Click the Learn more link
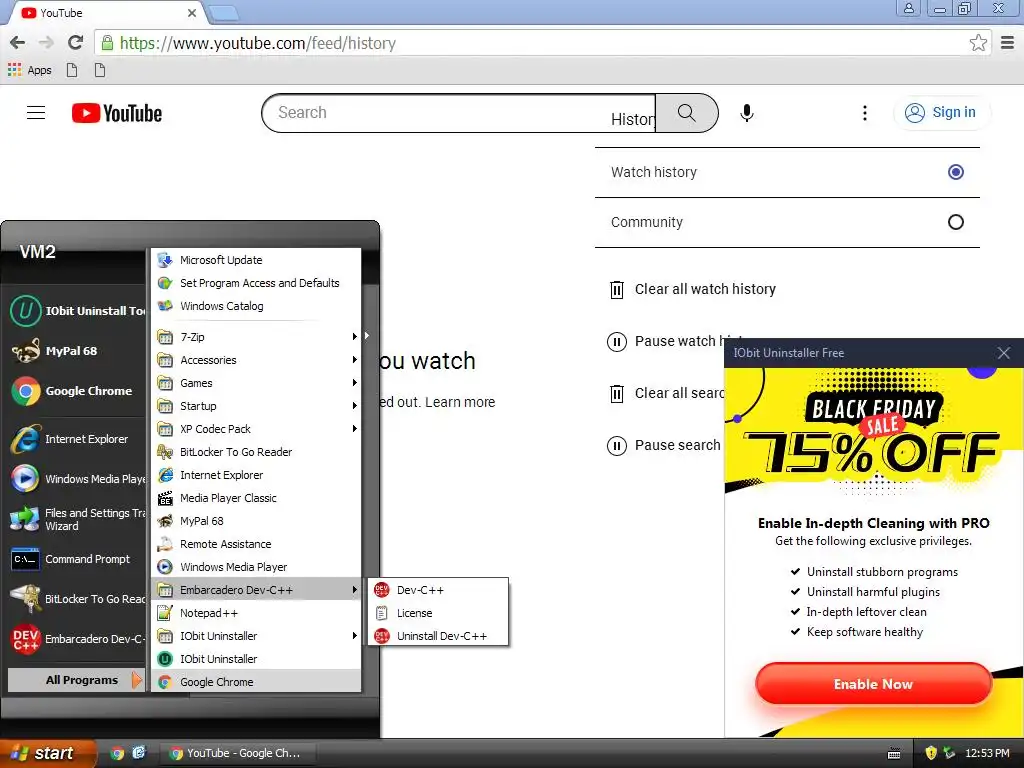Viewport: 1024px width, 768px height. [x=460, y=402]
